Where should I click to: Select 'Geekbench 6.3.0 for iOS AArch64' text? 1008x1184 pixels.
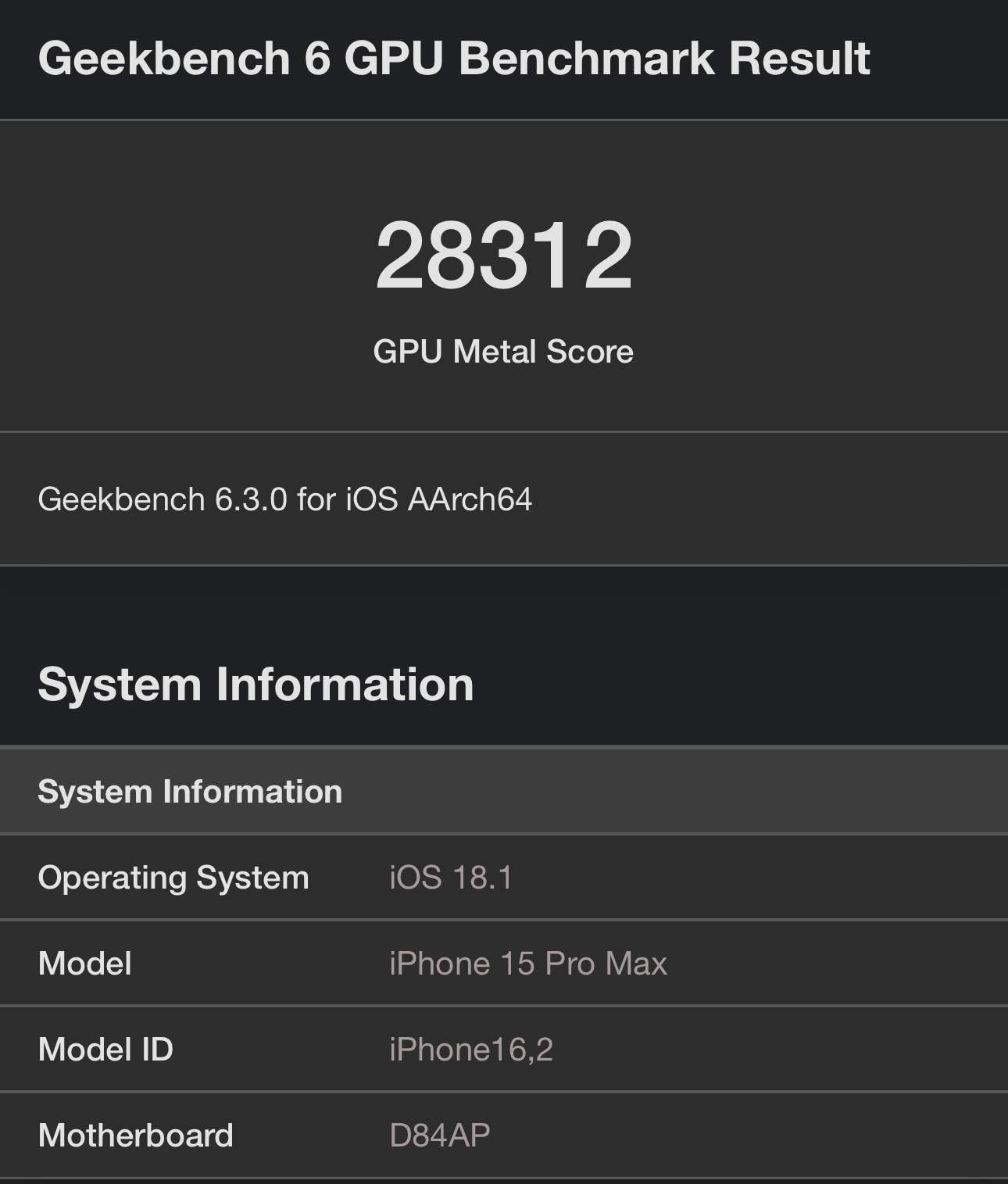click(285, 499)
